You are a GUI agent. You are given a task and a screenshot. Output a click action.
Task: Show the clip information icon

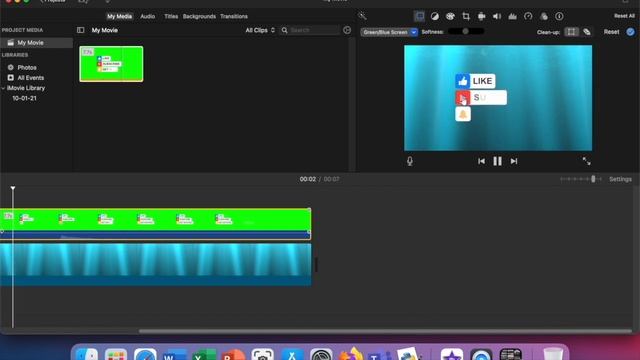click(559, 16)
